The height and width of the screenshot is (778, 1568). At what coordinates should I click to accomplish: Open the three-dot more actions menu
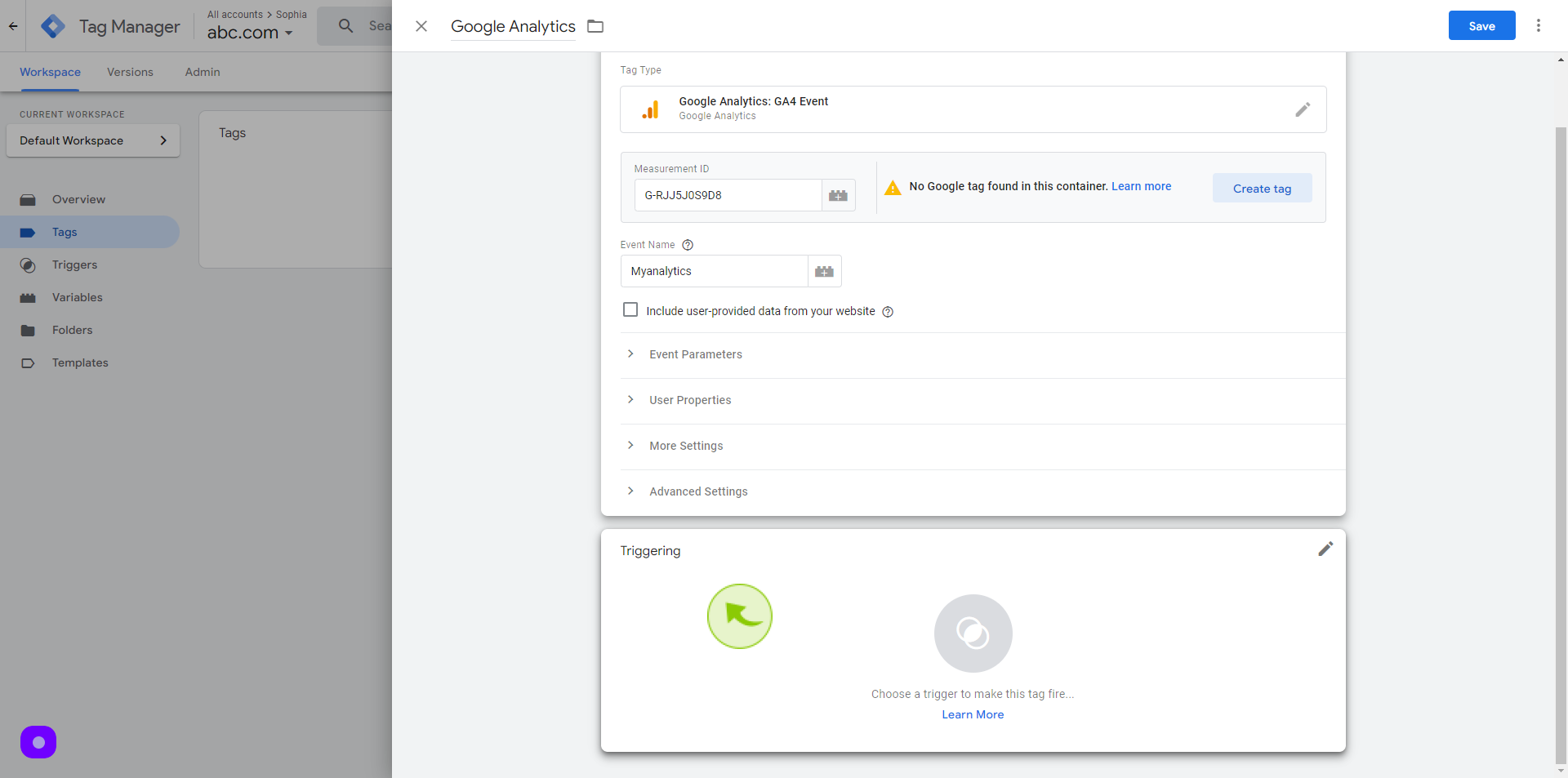click(1539, 25)
